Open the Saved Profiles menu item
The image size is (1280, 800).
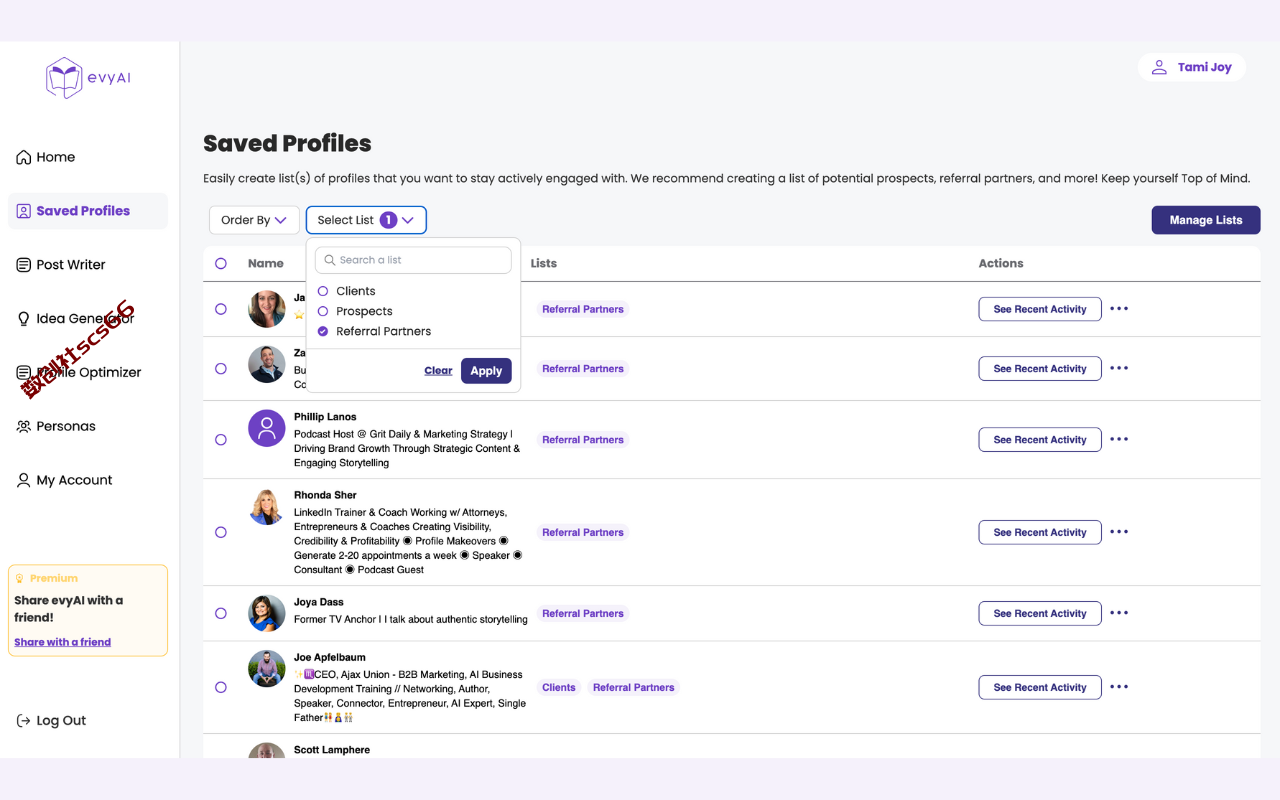point(83,211)
